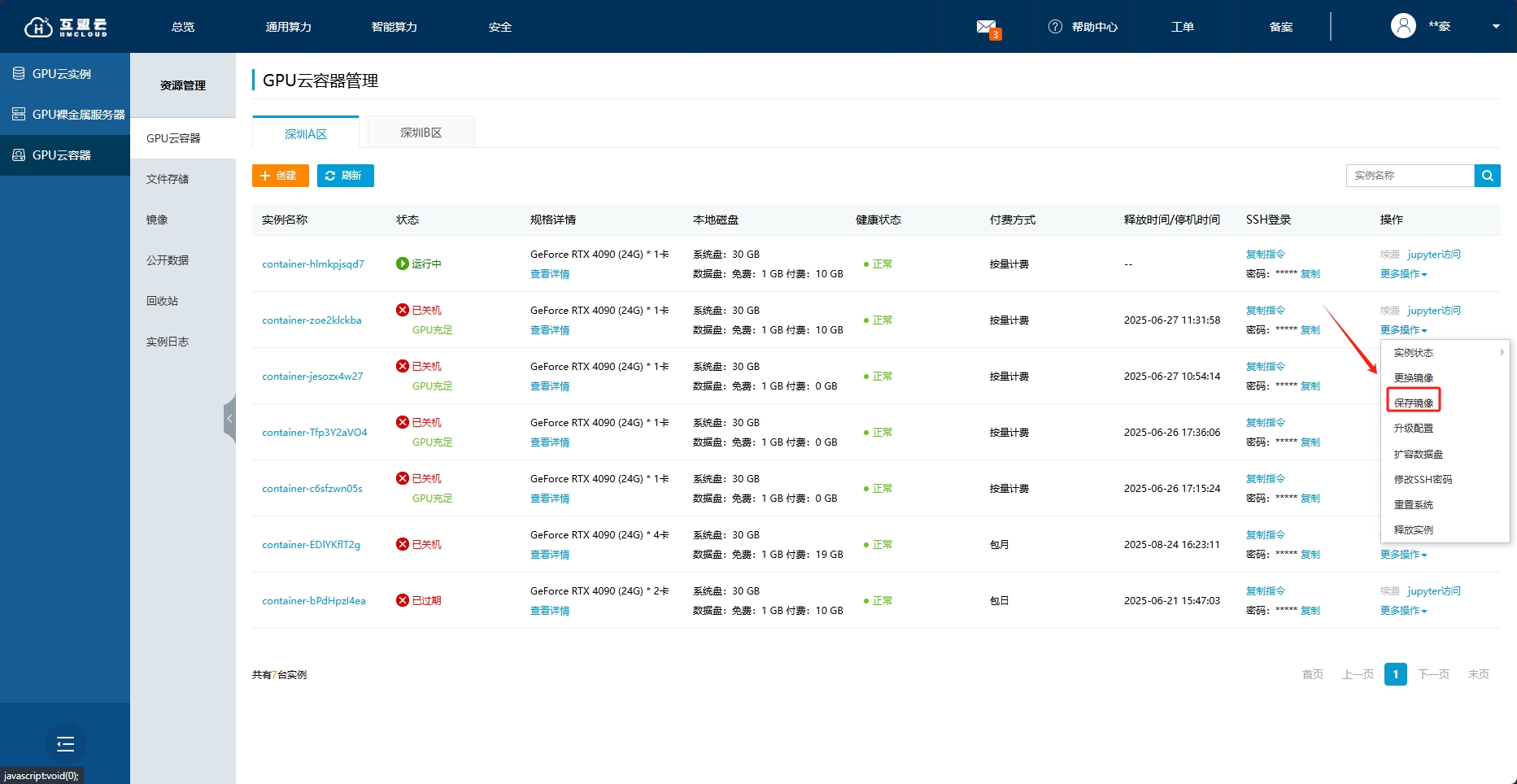Click the help center question mark icon
The image size is (1517, 784).
[1055, 27]
